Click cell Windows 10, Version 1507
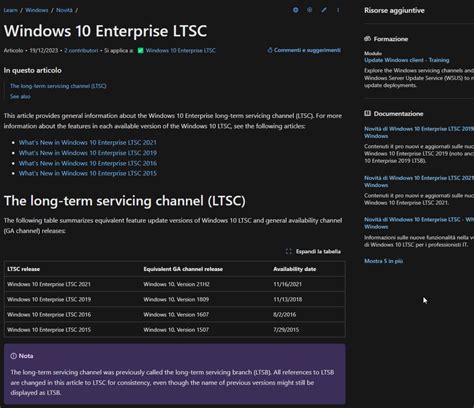Screen dimensions: 474x408 (176, 330)
